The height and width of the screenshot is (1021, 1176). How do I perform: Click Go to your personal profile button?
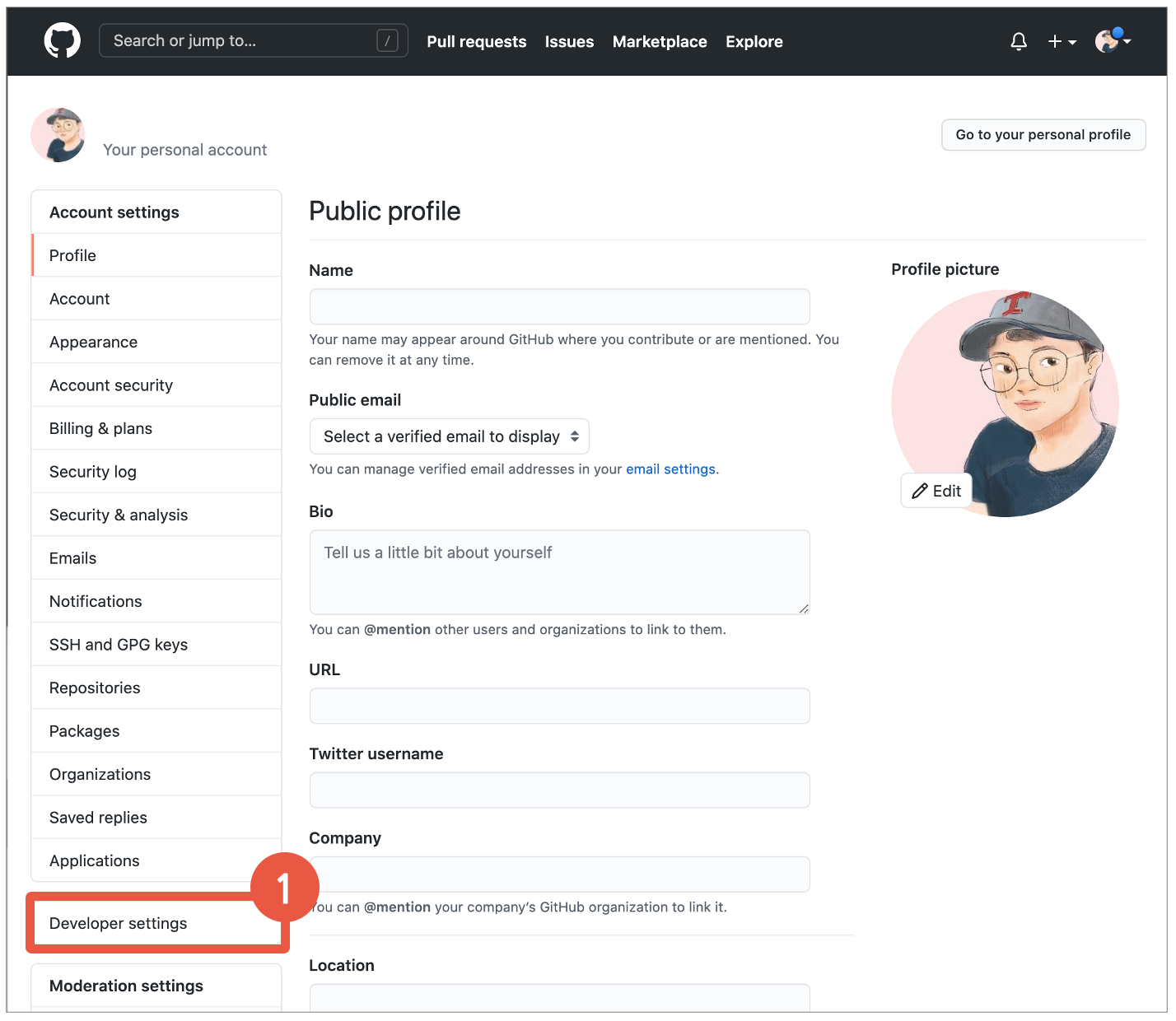pyautogui.click(x=1043, y=134)
